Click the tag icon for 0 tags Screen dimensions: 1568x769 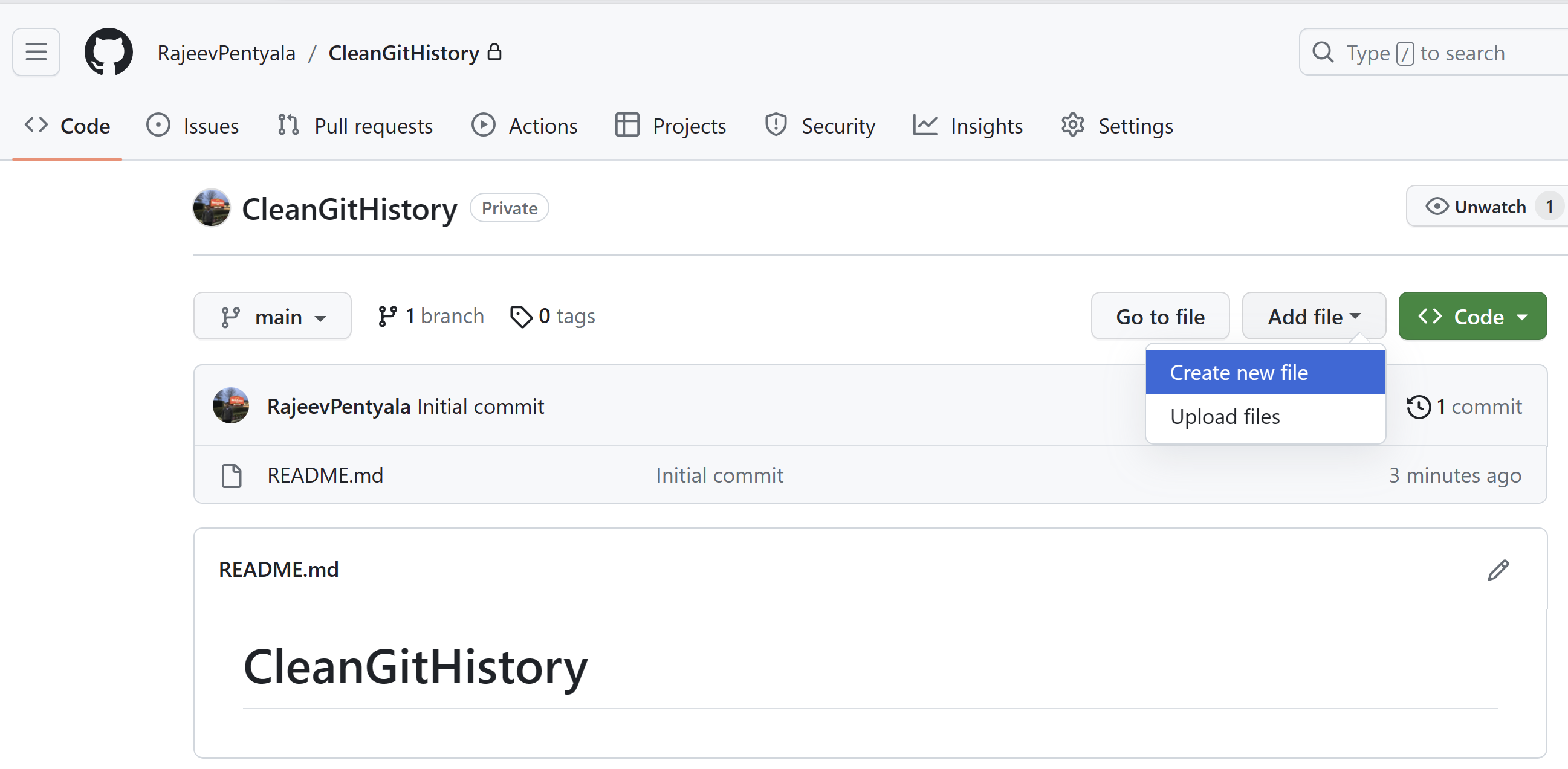[520, 317]
